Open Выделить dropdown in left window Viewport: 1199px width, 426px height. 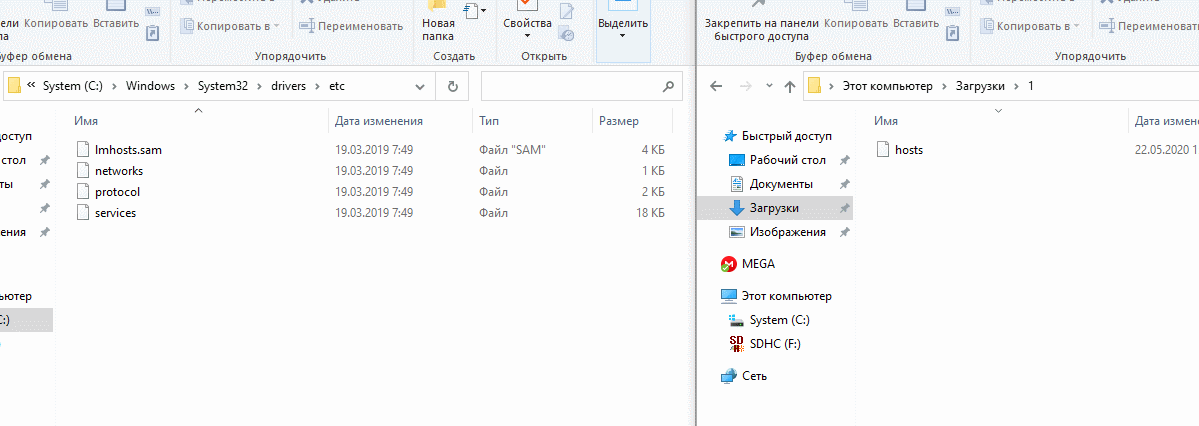[622, 28]
